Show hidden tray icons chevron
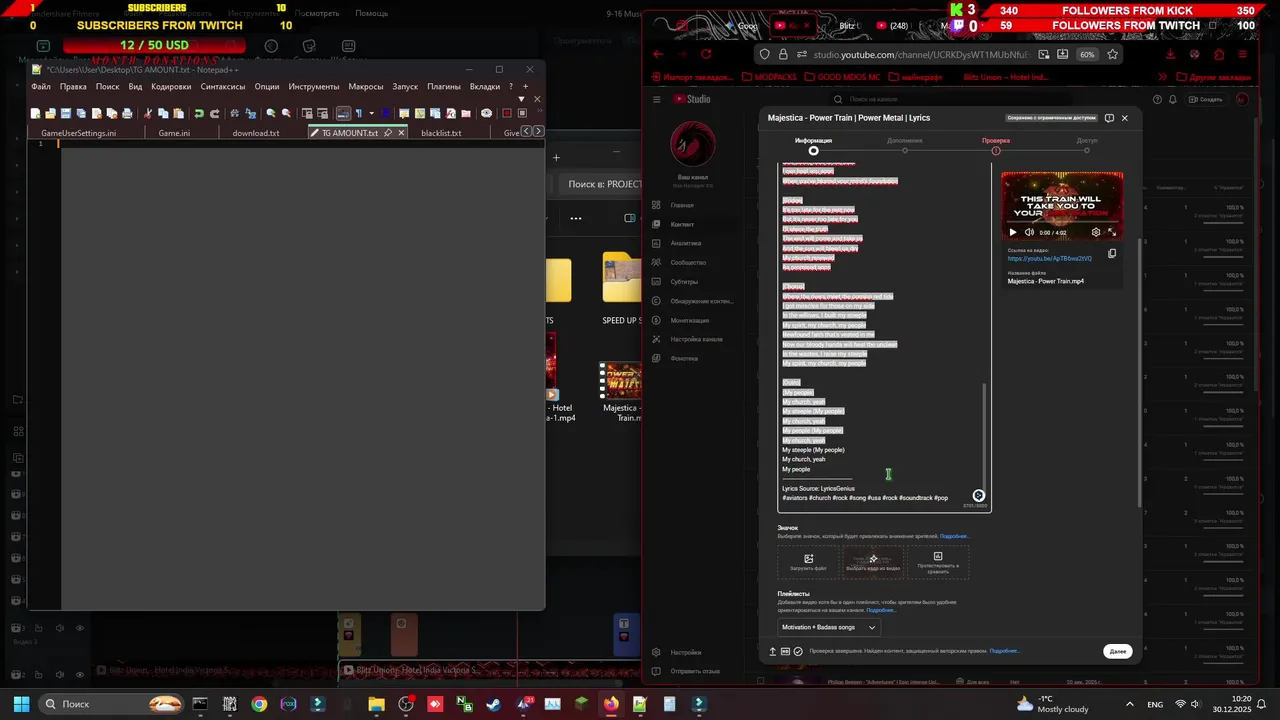 [1130, 704]
